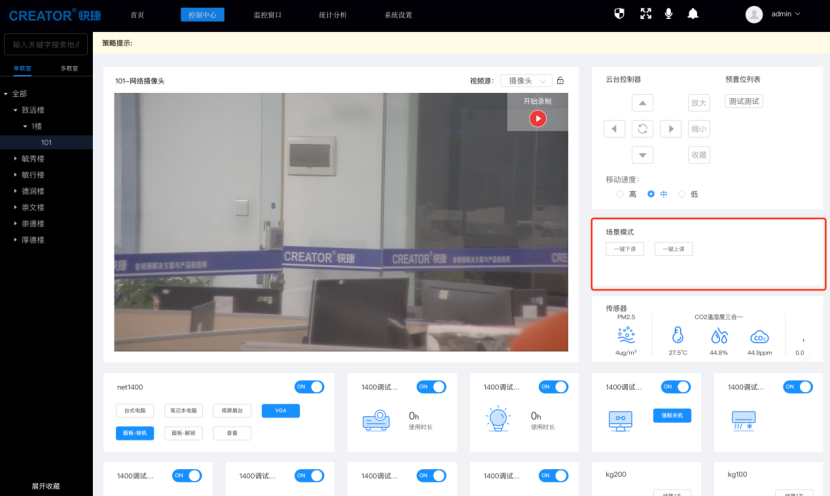Open the 视频源 摄像头 dropdown
This screenshot has height=496, width=830.
point(526,80)
